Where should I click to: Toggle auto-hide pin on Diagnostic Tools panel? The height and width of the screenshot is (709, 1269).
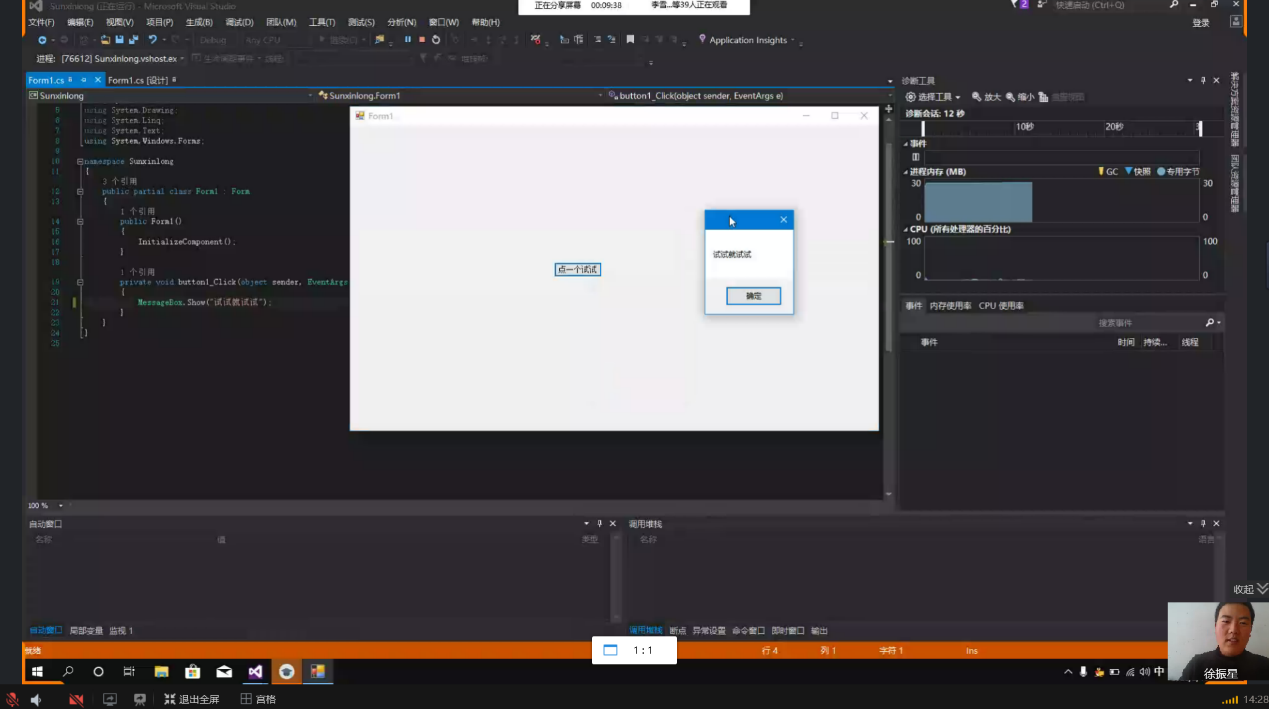[1203, 80]
